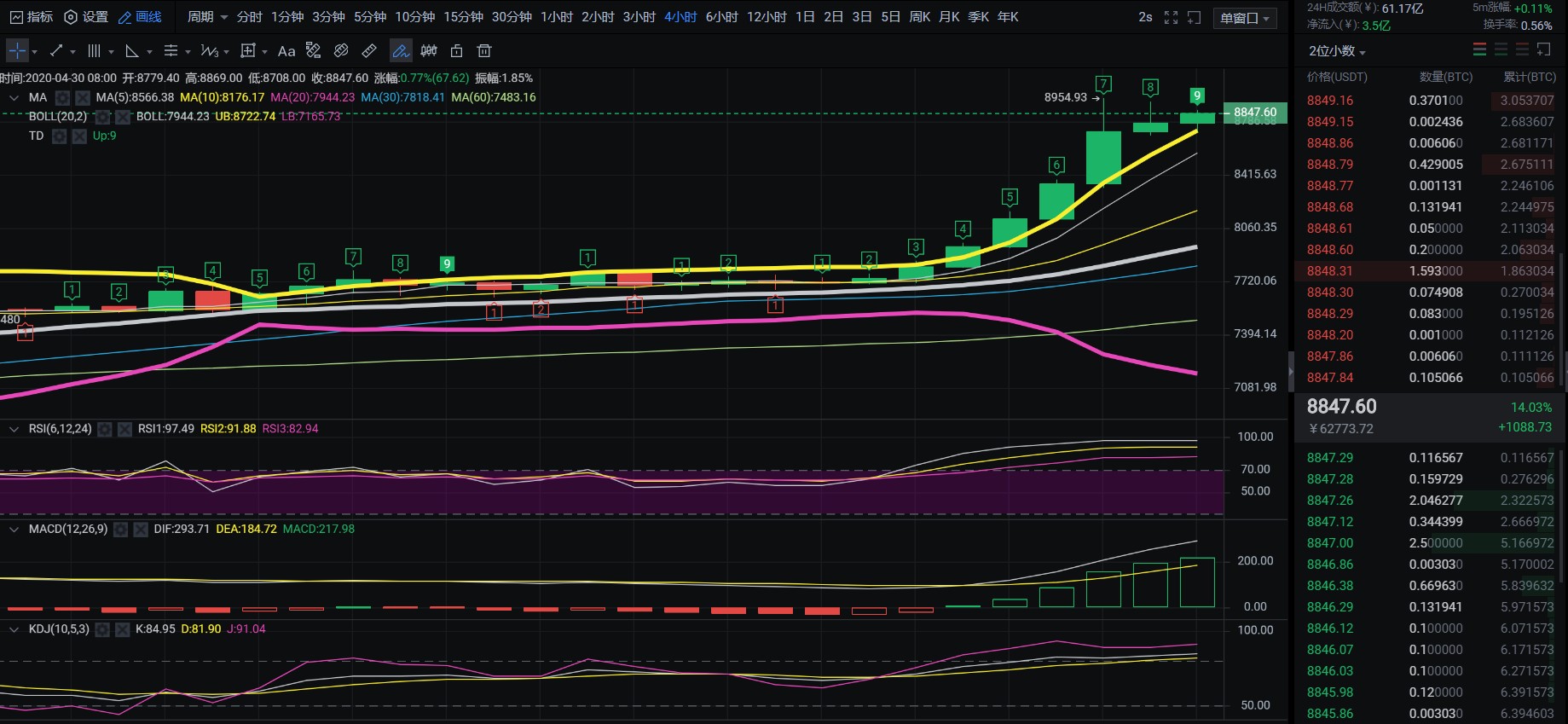Open the trend line tool dropdown arrow
This screenshot has width=1568, height=724.
(x=72, y=52)
